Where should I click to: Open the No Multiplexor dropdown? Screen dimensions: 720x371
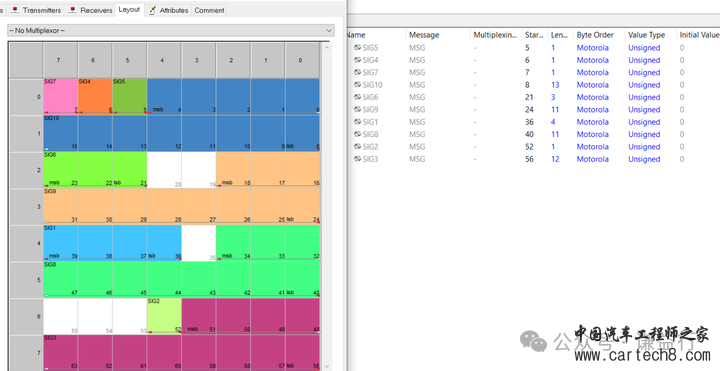click(x=171, y=30)
